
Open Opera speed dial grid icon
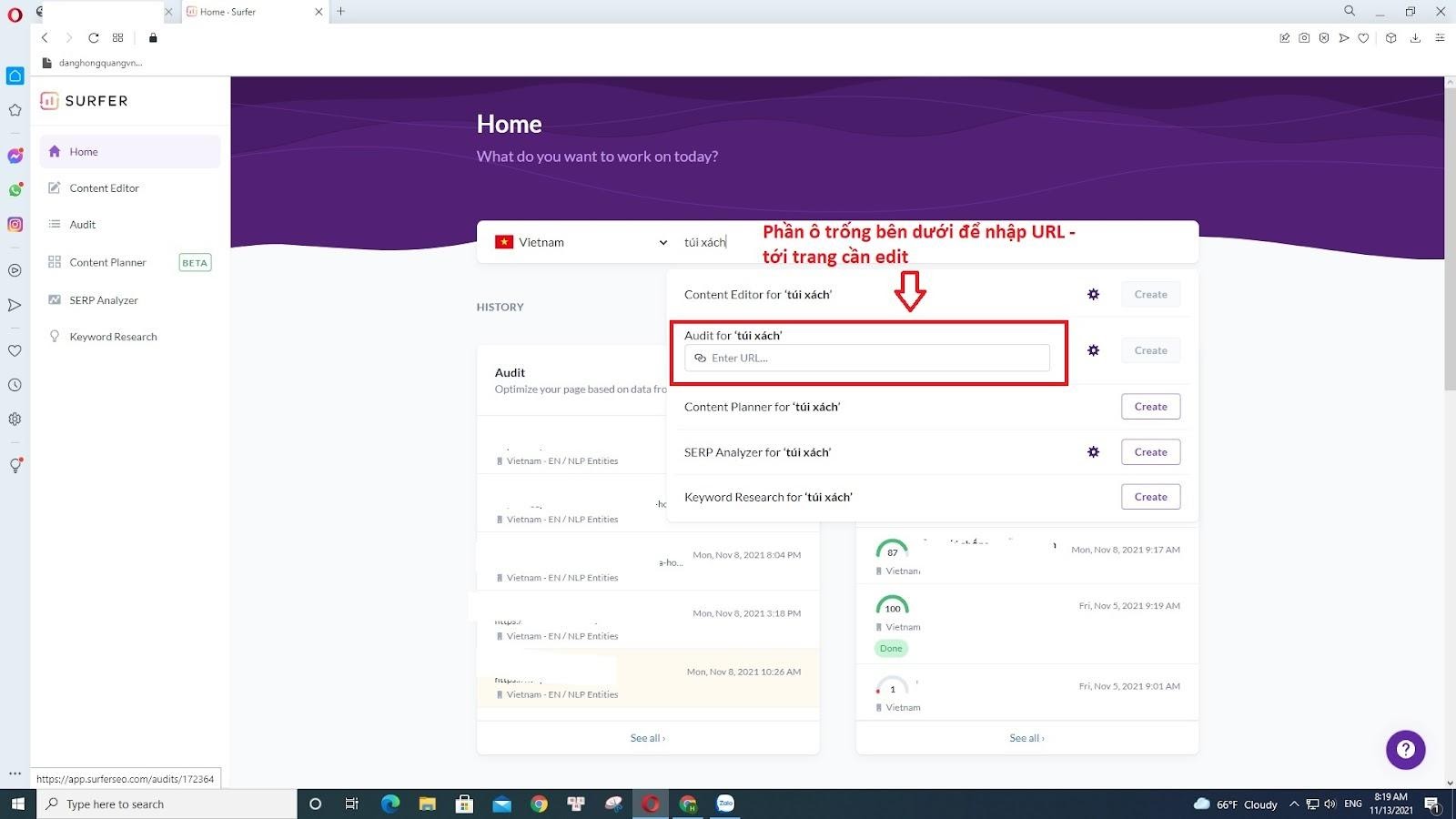[x=118, y=38]
